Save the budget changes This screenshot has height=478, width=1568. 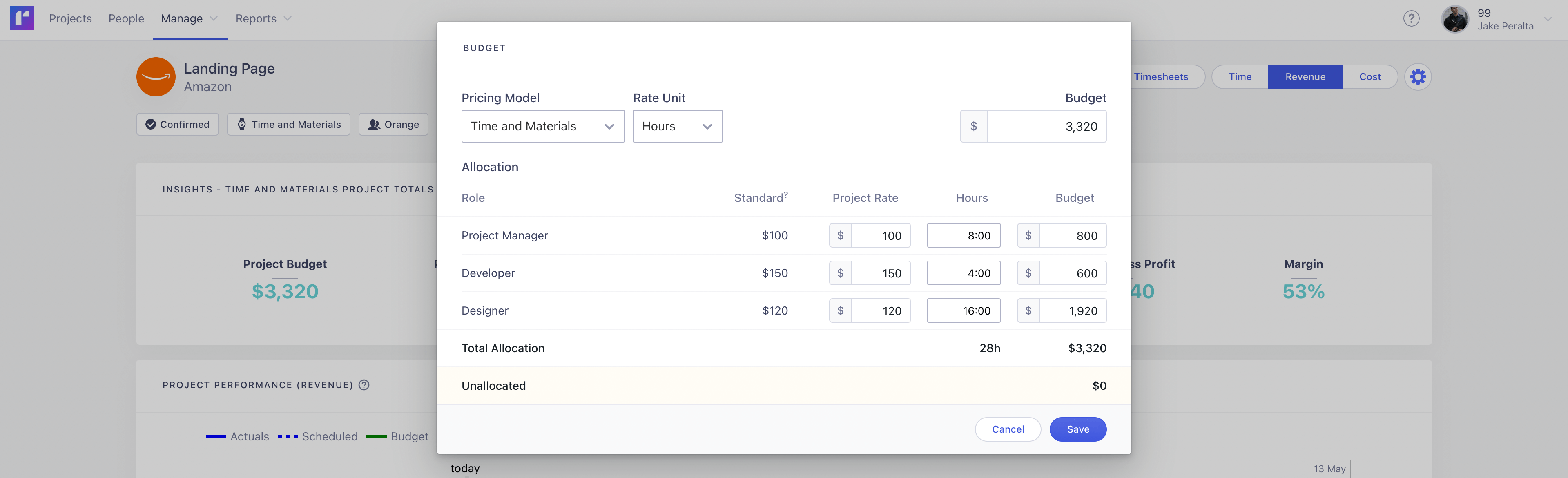click(1077, 429)
